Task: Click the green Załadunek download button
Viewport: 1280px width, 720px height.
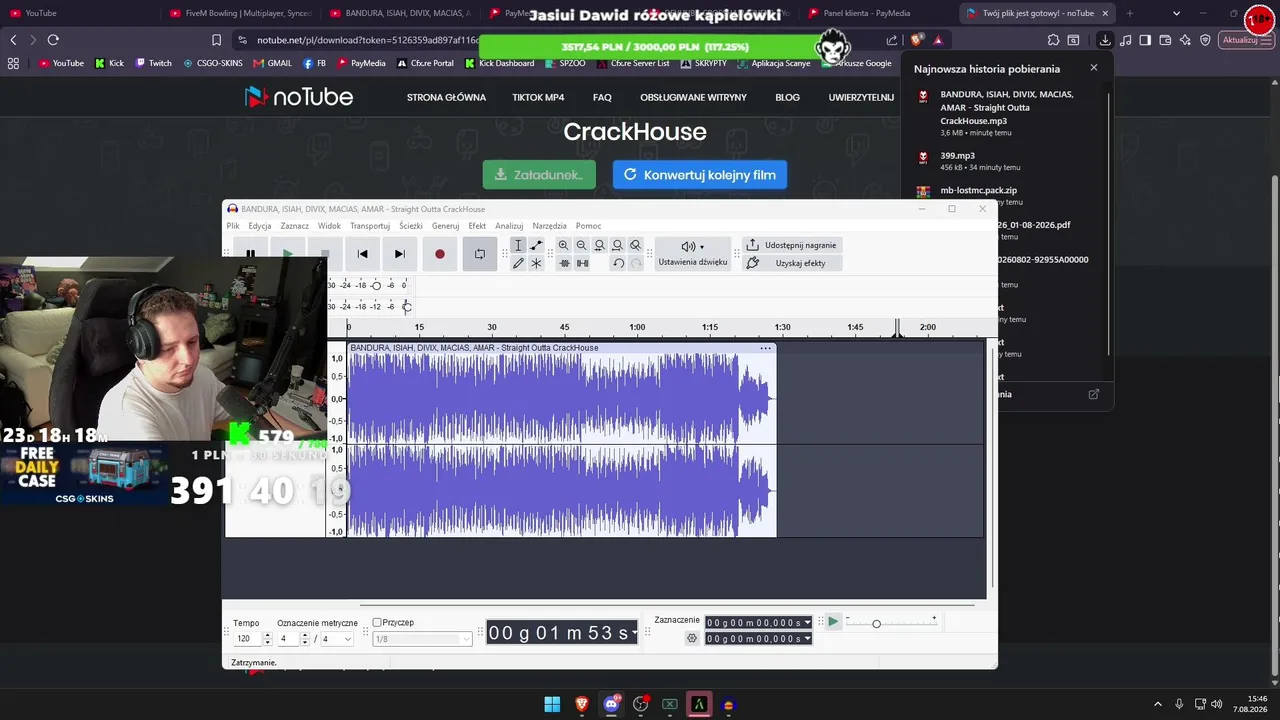Action: 539,174
